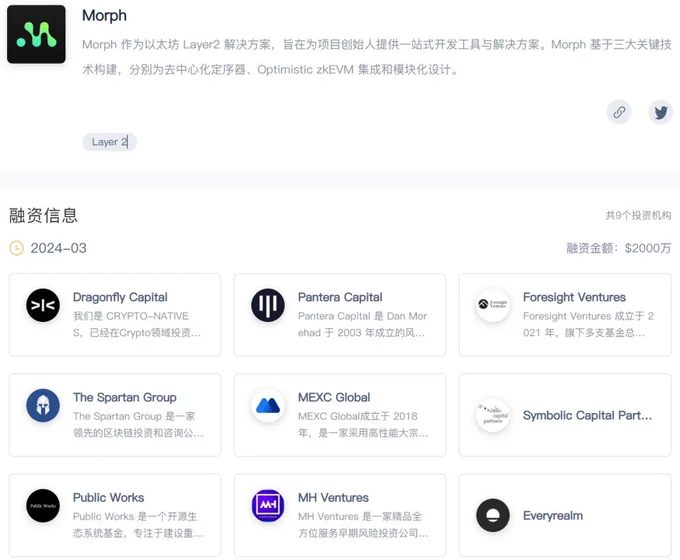Click the Pantera Capital logo
This screenshot has height=560, width=680.
tap(268, 305)
